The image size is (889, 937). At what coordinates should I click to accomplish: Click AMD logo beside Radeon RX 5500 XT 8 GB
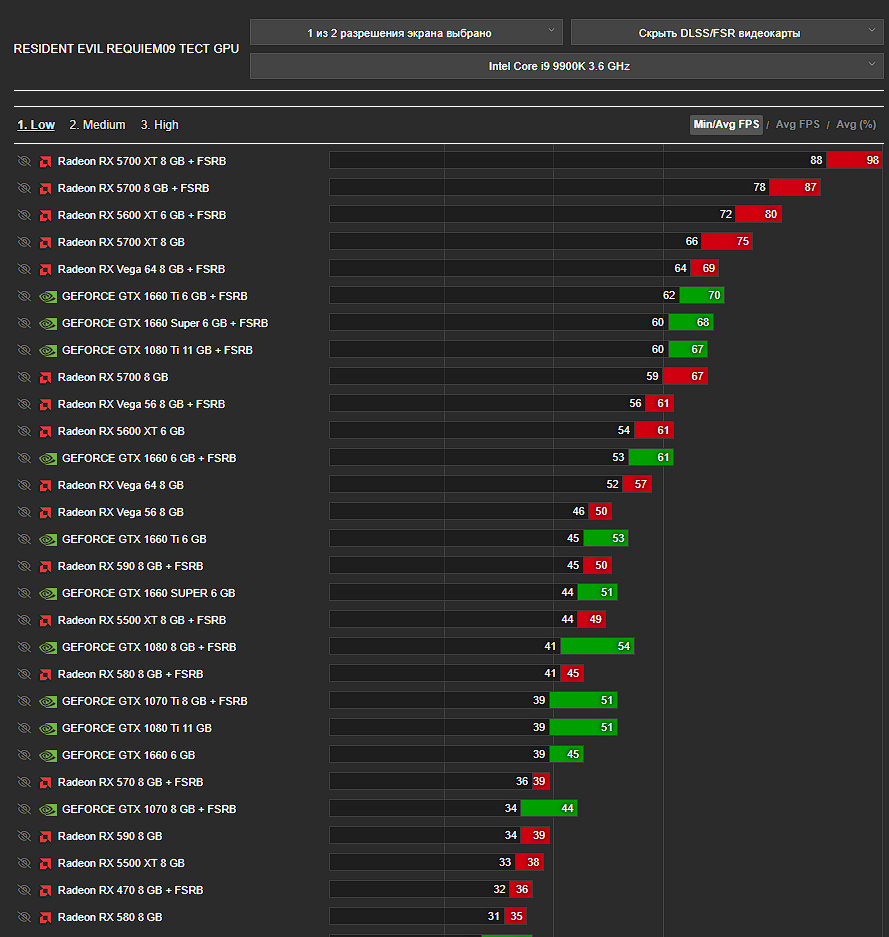pos(45,863)
